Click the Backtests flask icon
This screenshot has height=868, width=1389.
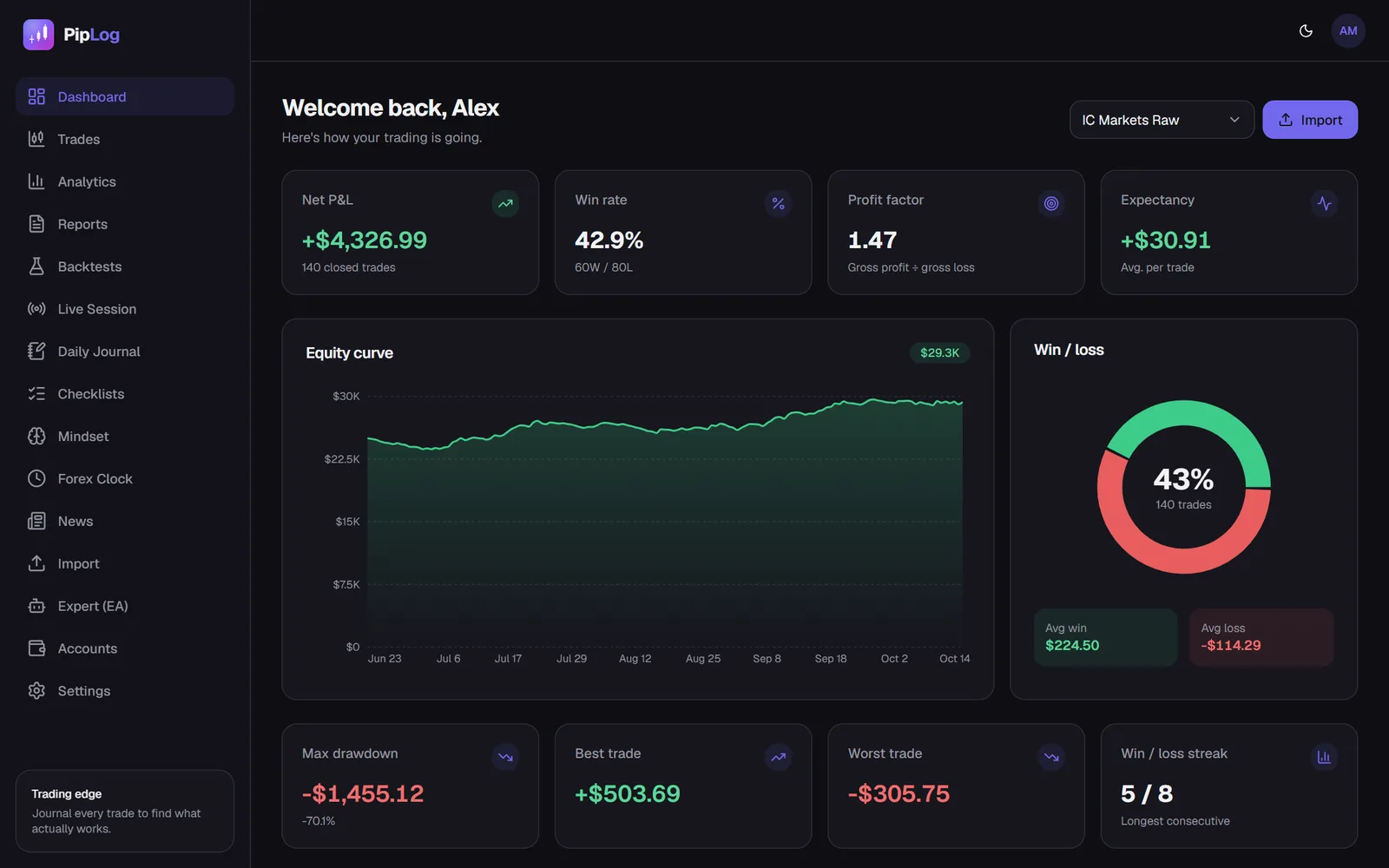[x=36, y=266]
